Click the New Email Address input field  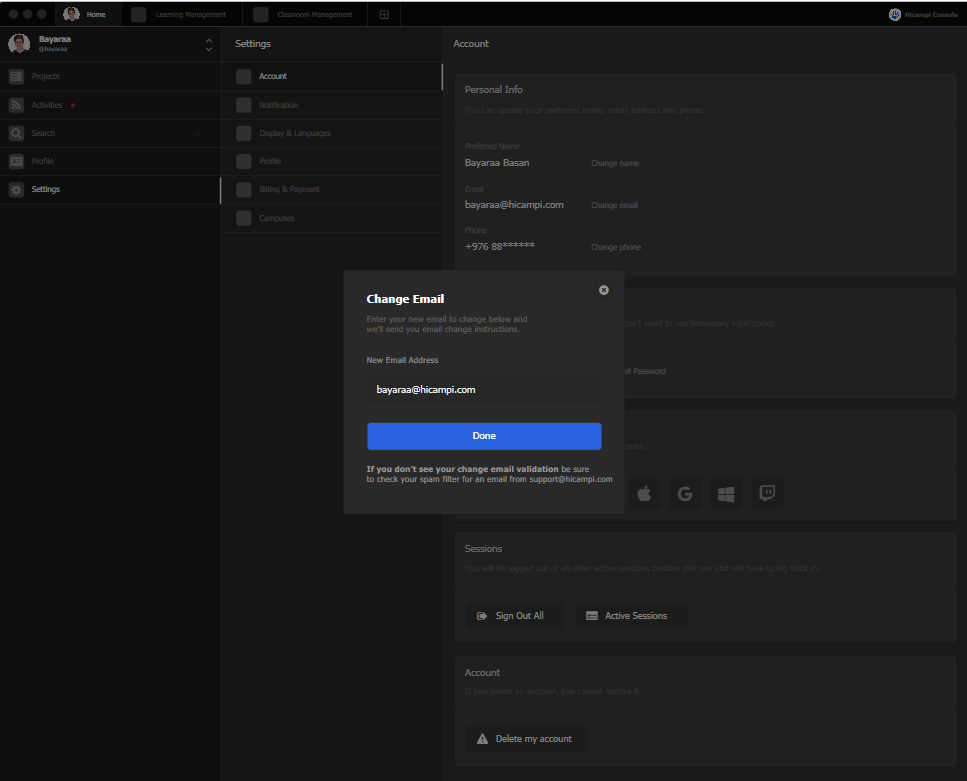[x=484, y=389]
